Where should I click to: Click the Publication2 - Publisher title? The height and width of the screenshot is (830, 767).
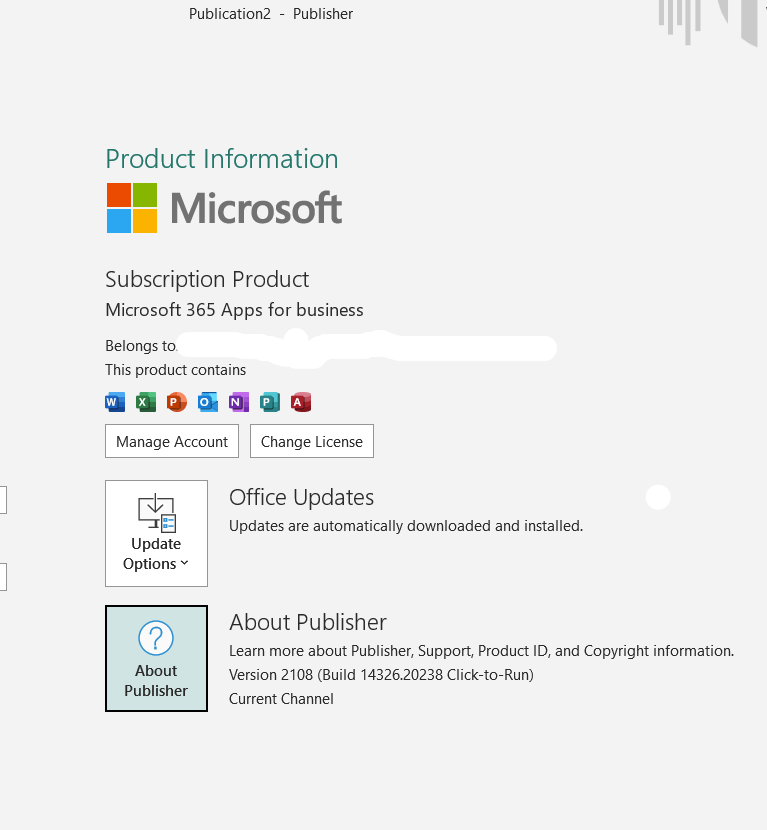click(x=270, y=14)
